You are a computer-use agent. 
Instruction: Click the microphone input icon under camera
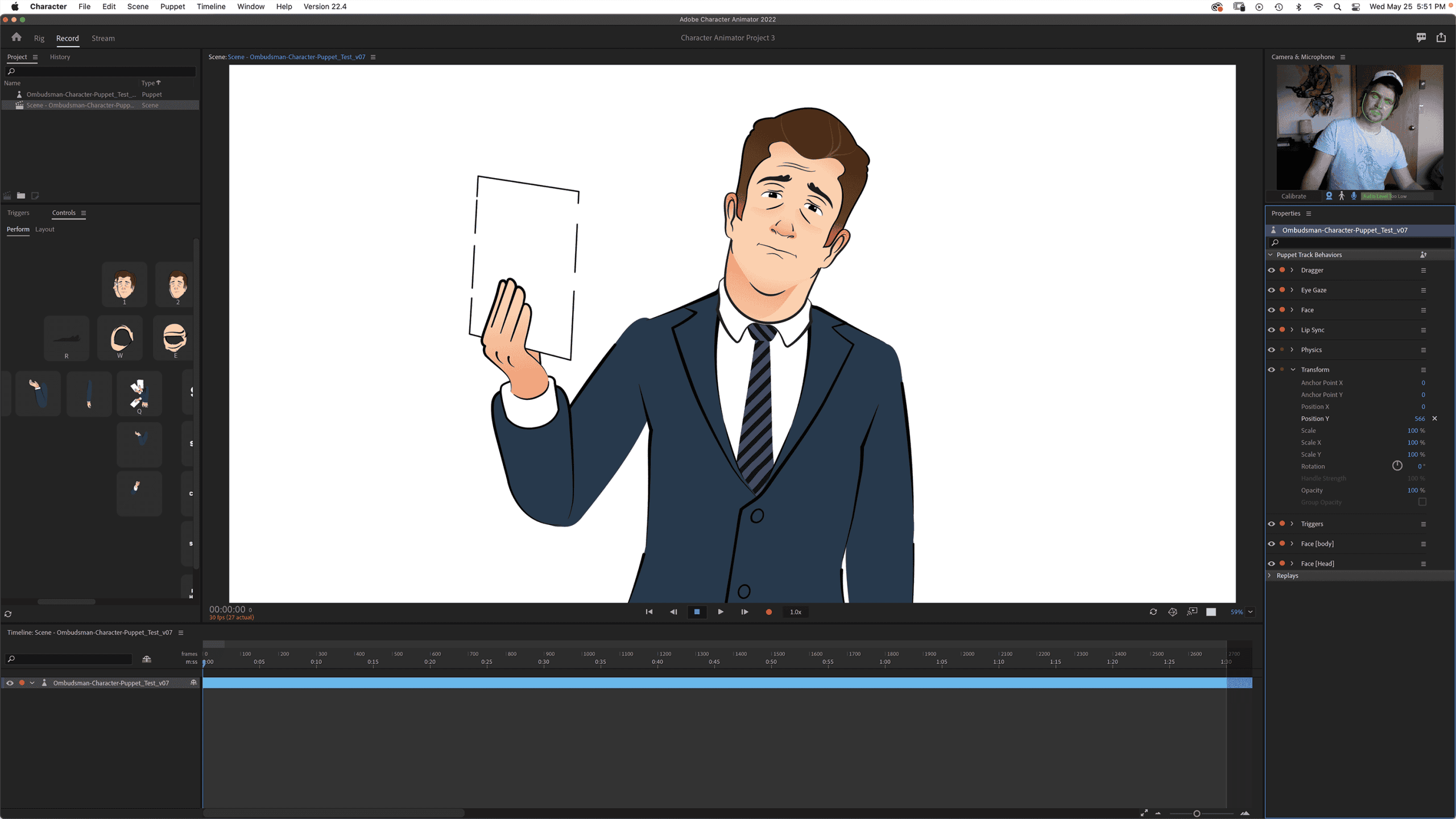pyautogui.click(x=1354, y=196)
